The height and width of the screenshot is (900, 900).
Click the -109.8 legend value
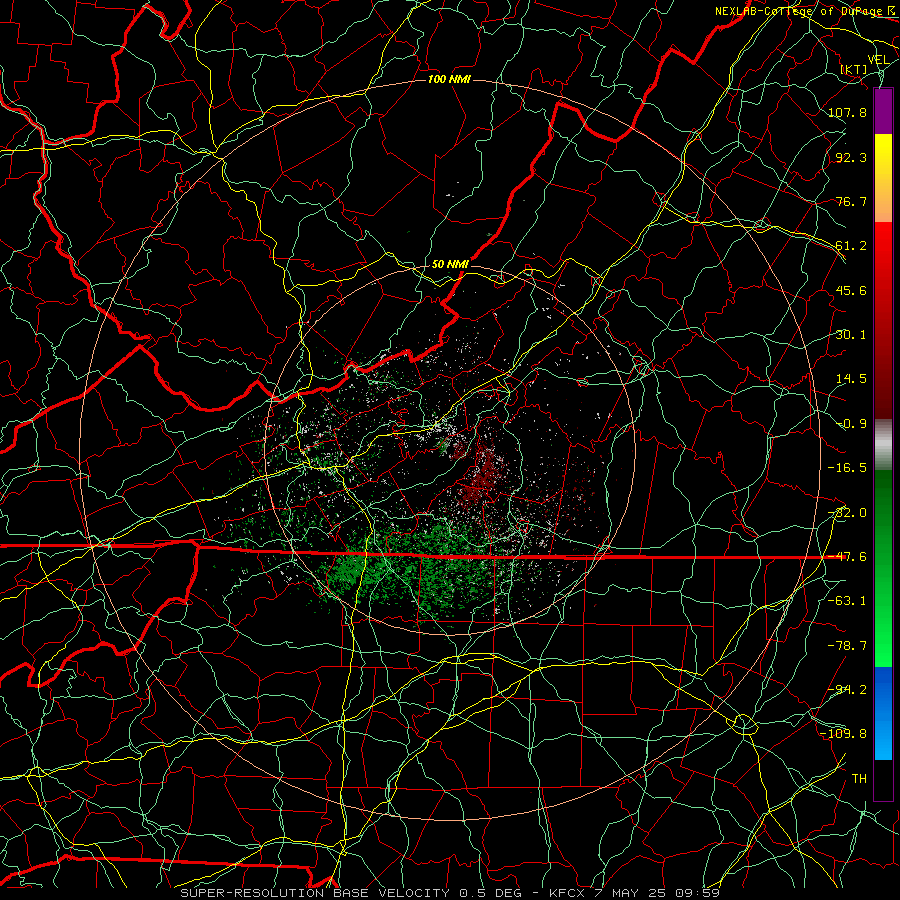(x=843, y=734)
